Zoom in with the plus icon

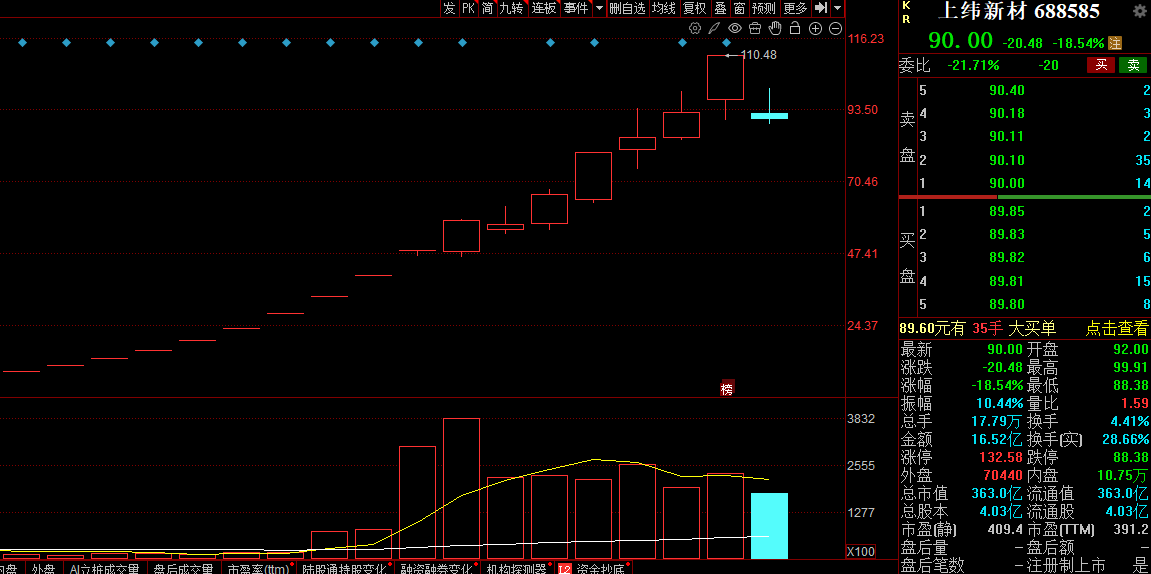[815, 29]
